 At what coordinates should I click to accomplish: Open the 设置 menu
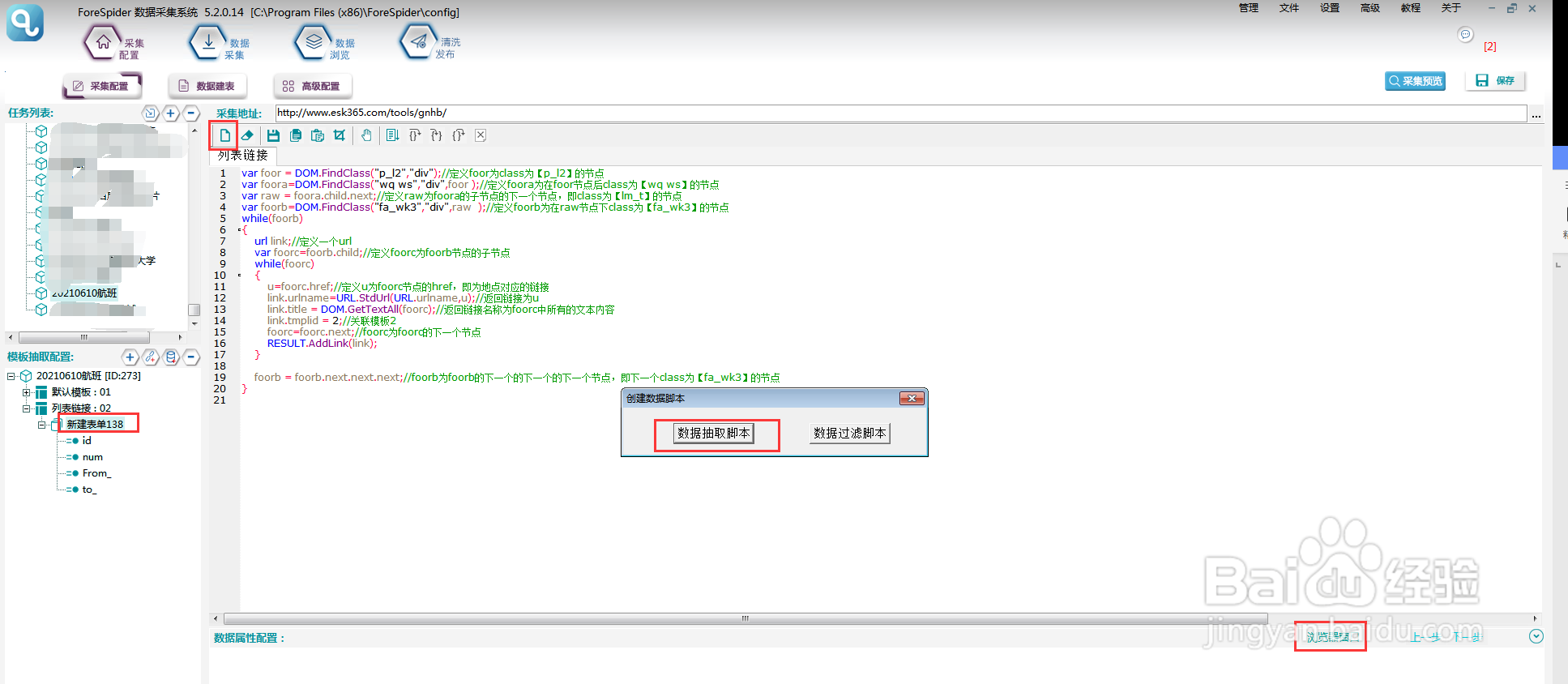[1330, 8]
